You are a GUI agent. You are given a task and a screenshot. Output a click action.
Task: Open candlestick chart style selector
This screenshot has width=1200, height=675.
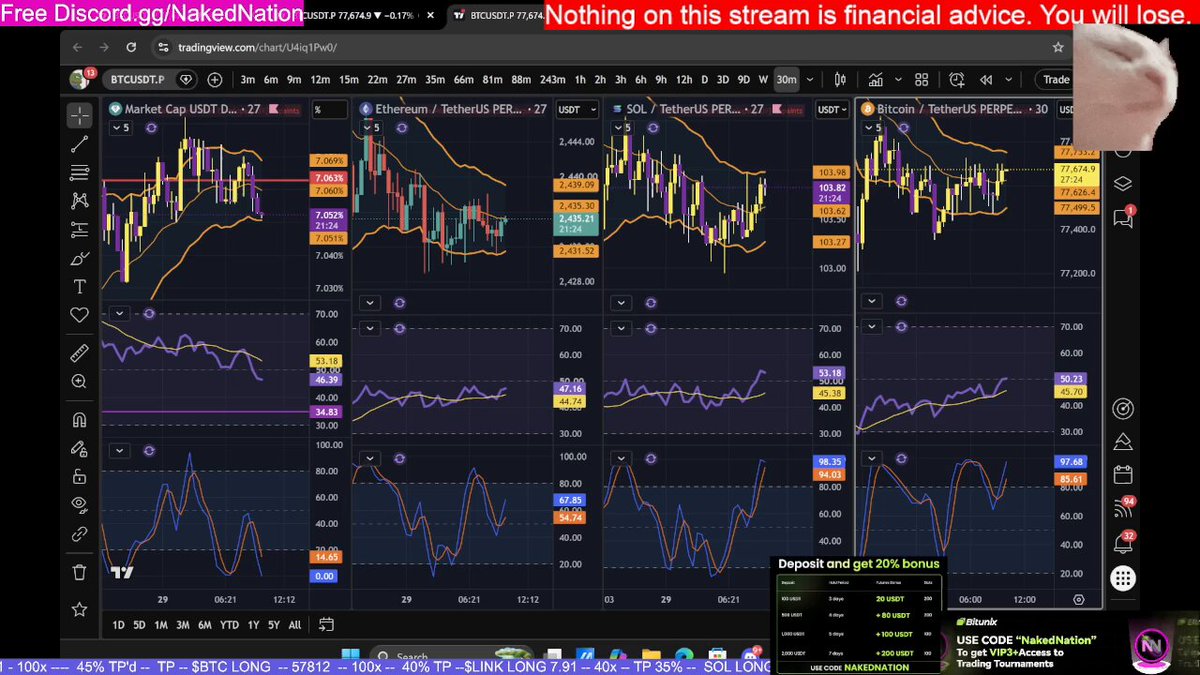click(x=840, y=80)
